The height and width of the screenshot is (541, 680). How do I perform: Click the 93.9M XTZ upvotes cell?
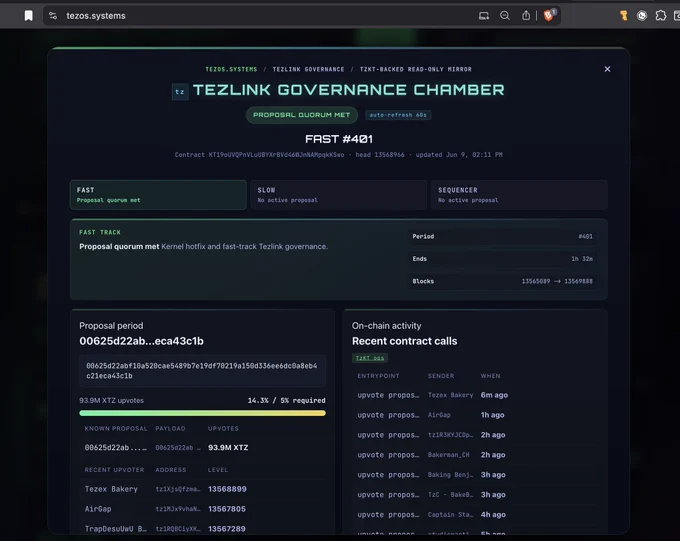228,448
